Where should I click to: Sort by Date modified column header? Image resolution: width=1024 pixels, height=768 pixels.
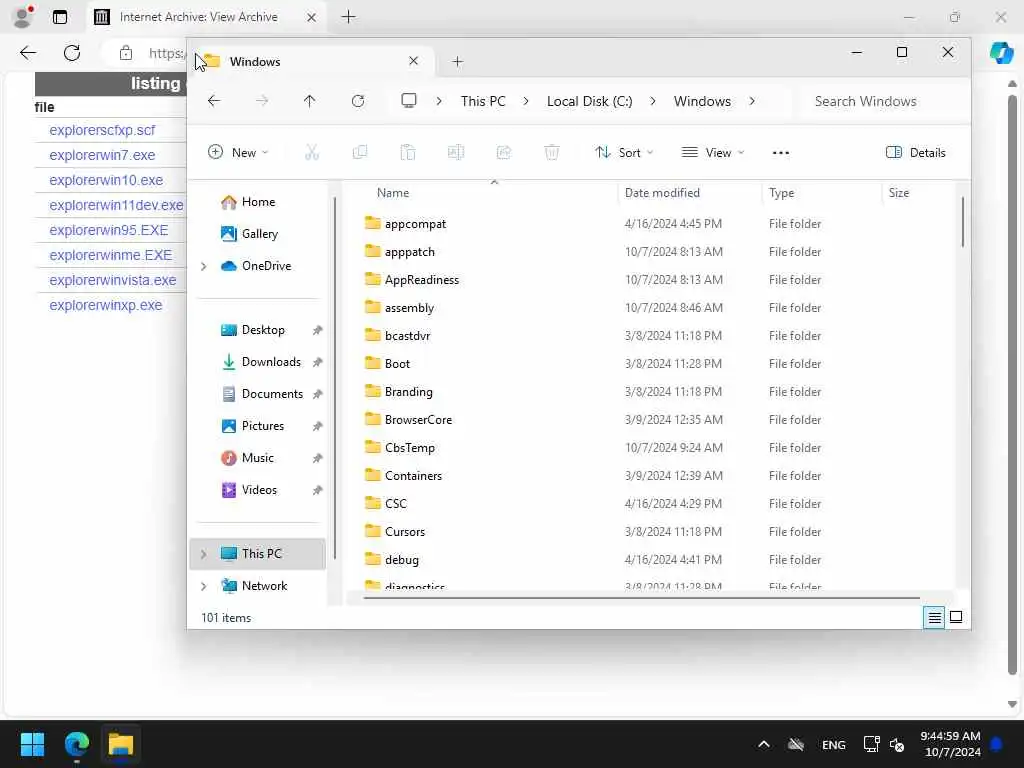point(662,193)
